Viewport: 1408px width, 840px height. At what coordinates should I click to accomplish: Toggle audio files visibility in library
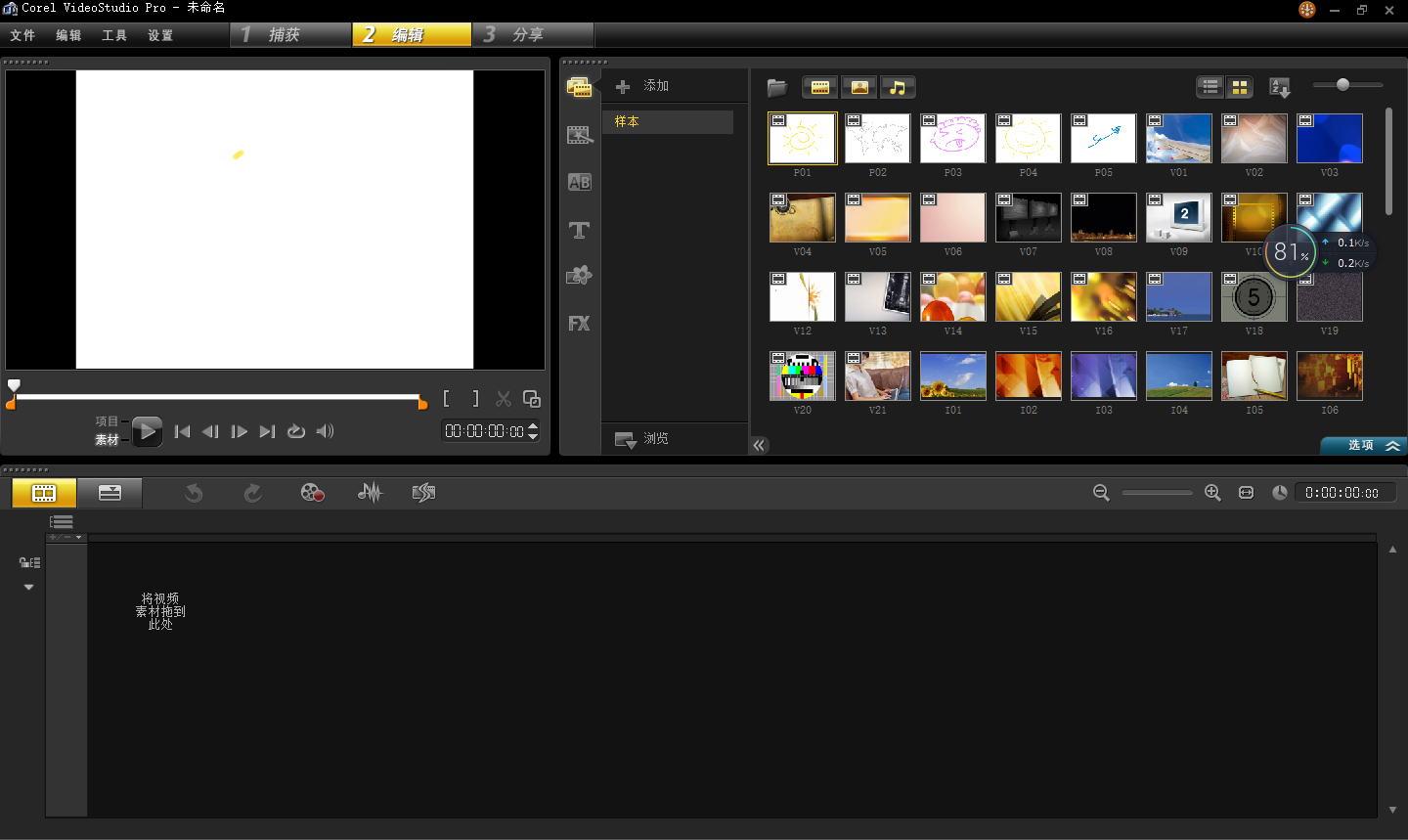(x=897, y=88)
